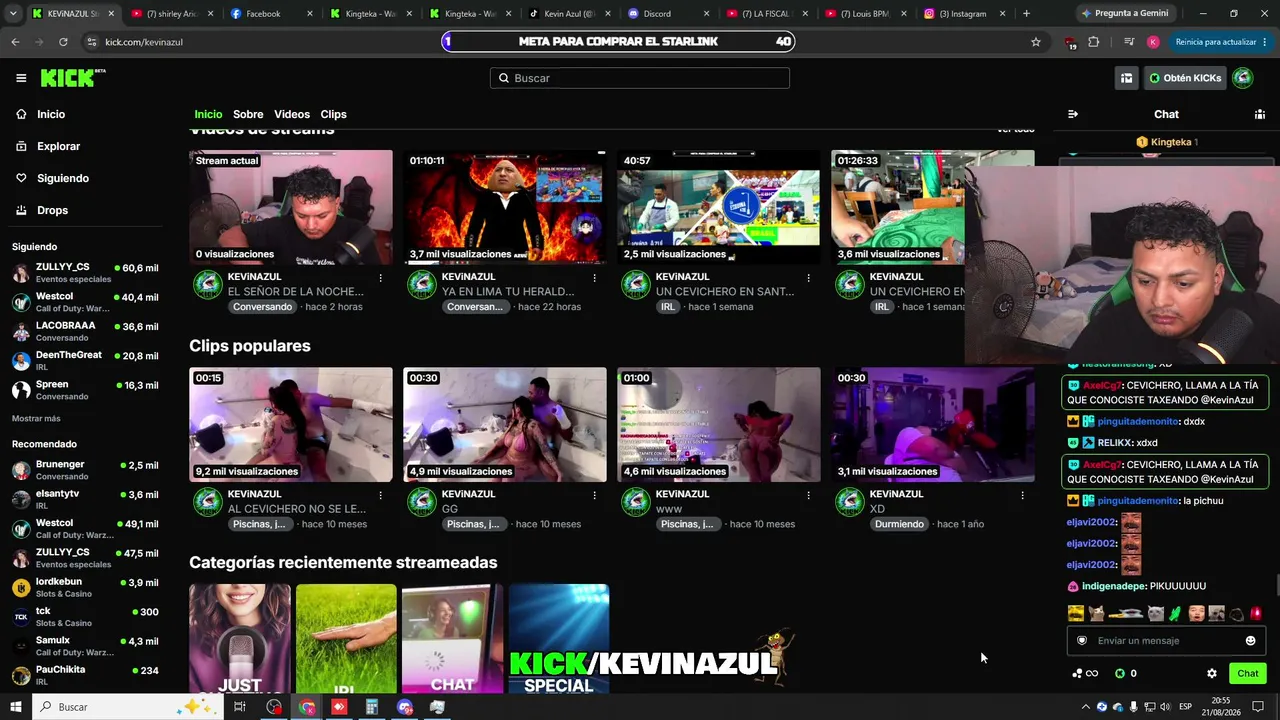Open the AnyDesk taskbar icon

tap(339, 707)
